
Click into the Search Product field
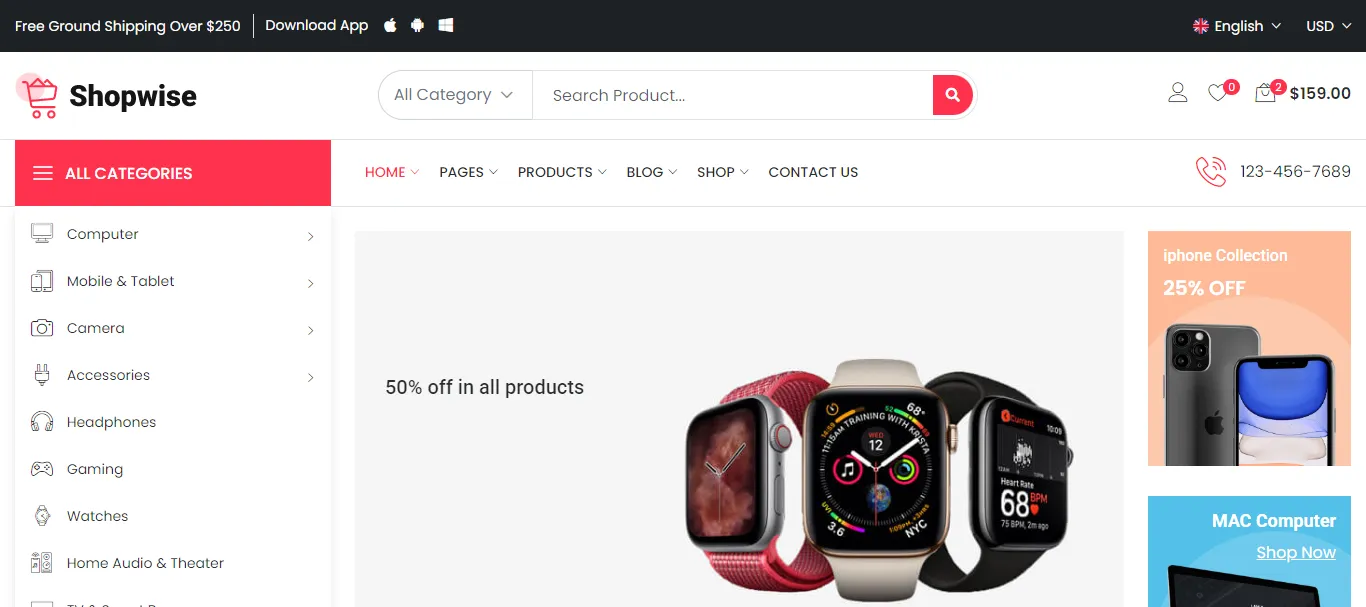pos(732,95)
